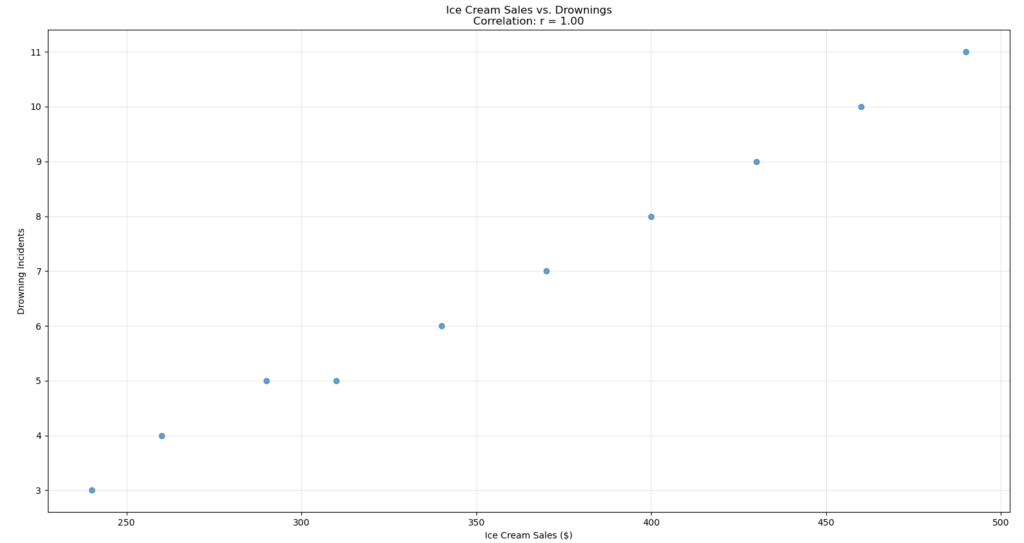
Task: Click the 'Drowning Incidents' y-axis label
Action: 21,271
